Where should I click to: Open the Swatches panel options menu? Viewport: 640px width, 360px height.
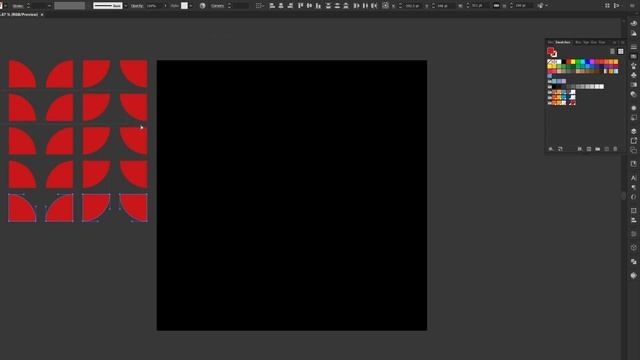(622, 42)
